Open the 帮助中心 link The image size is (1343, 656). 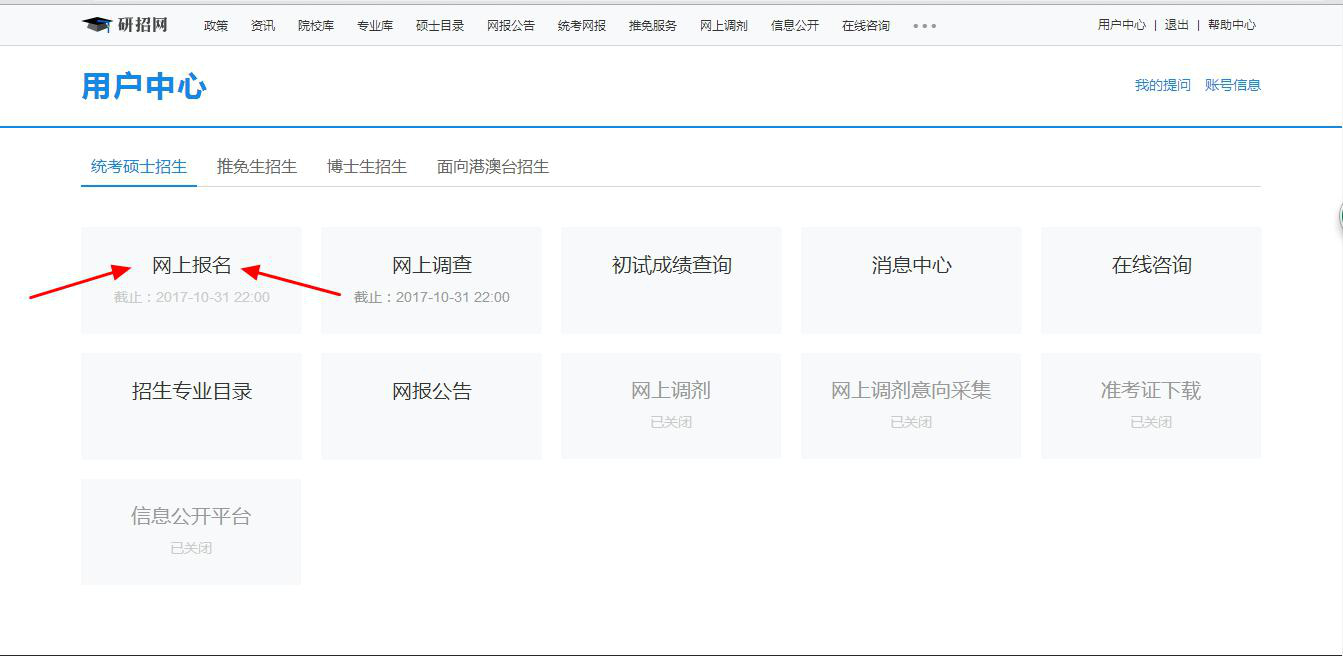click(x=1232, y=25)
